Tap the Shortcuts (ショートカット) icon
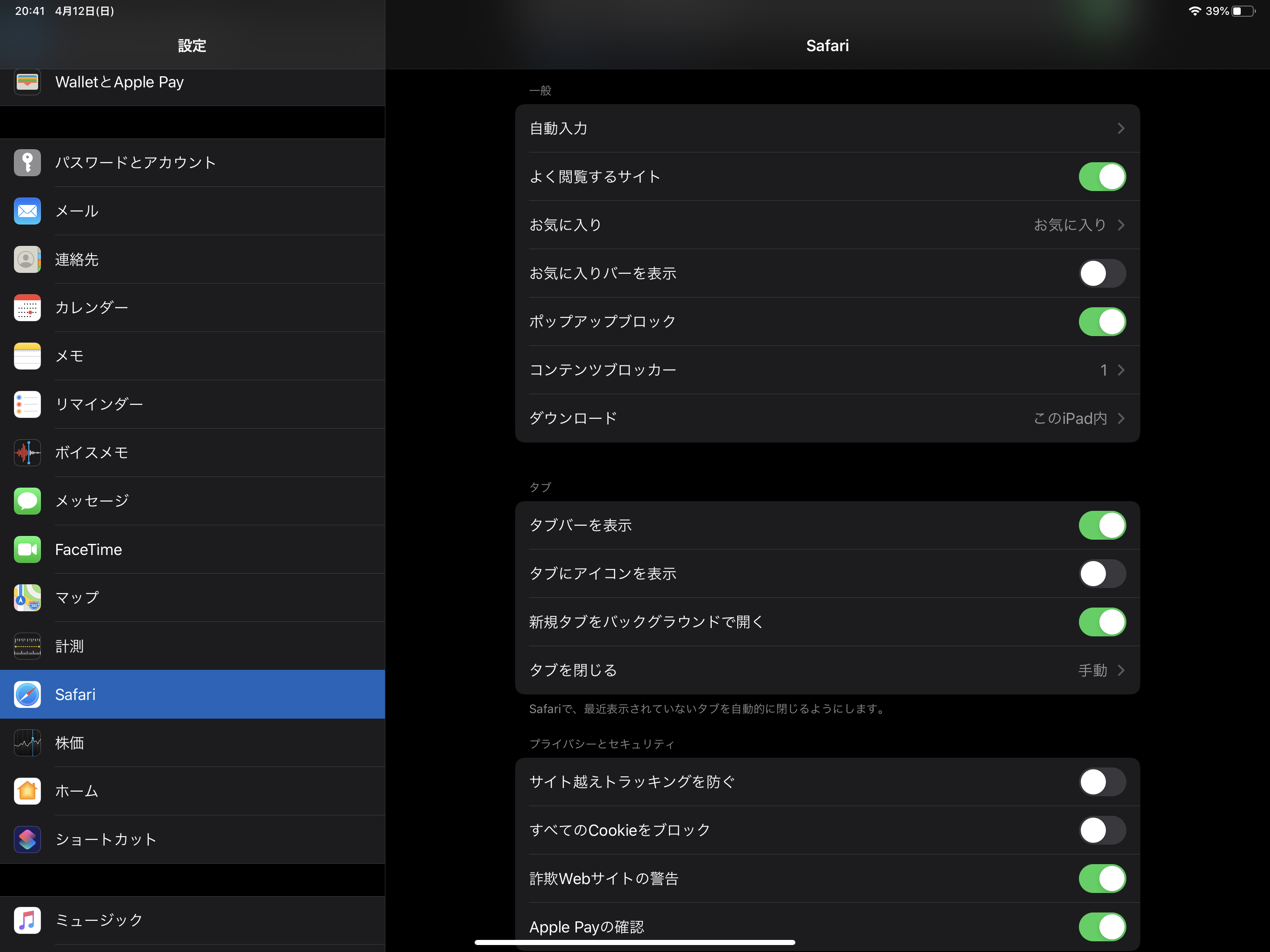 coord(27,840)
